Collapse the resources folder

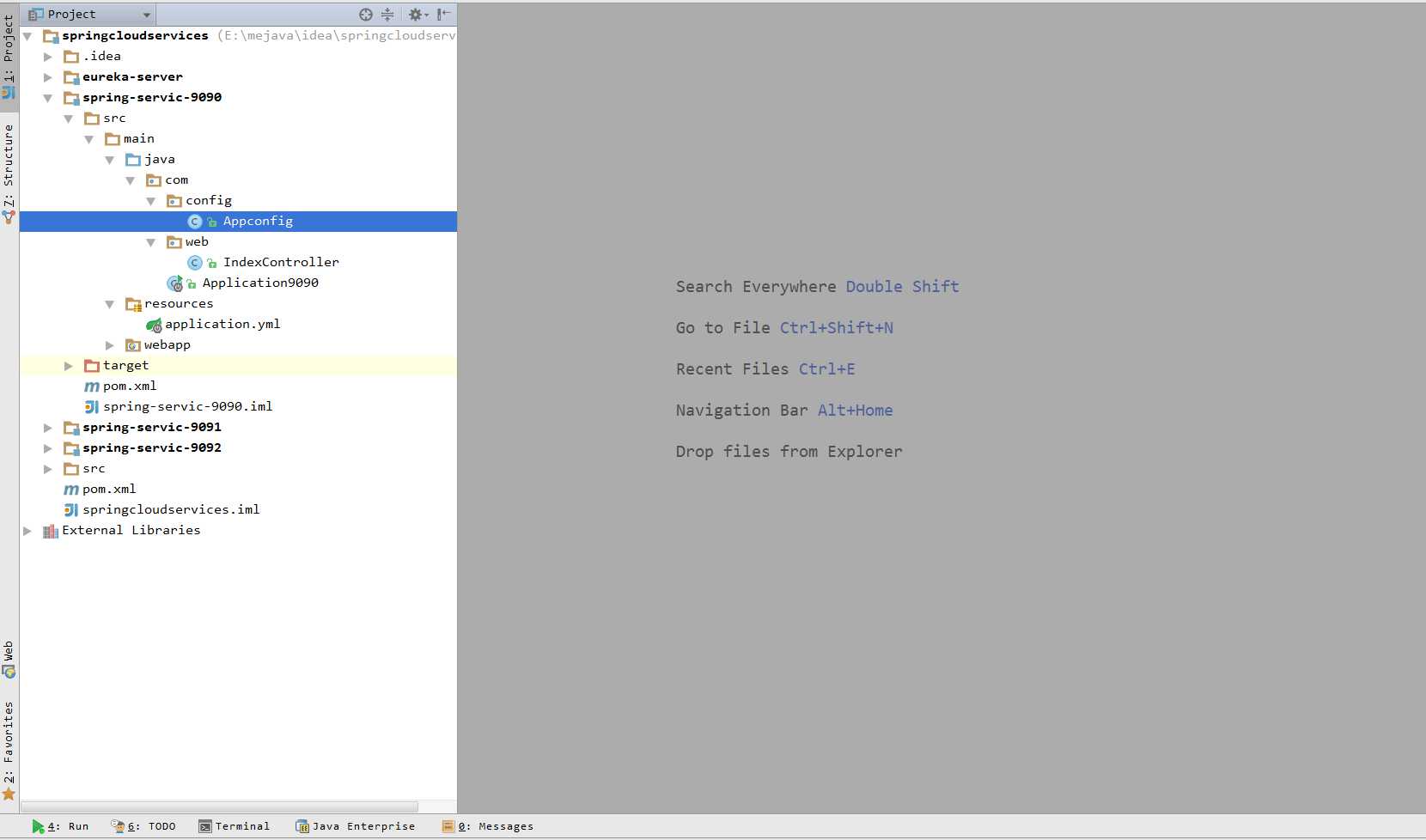pyautogui.click(x=110, y=304)
